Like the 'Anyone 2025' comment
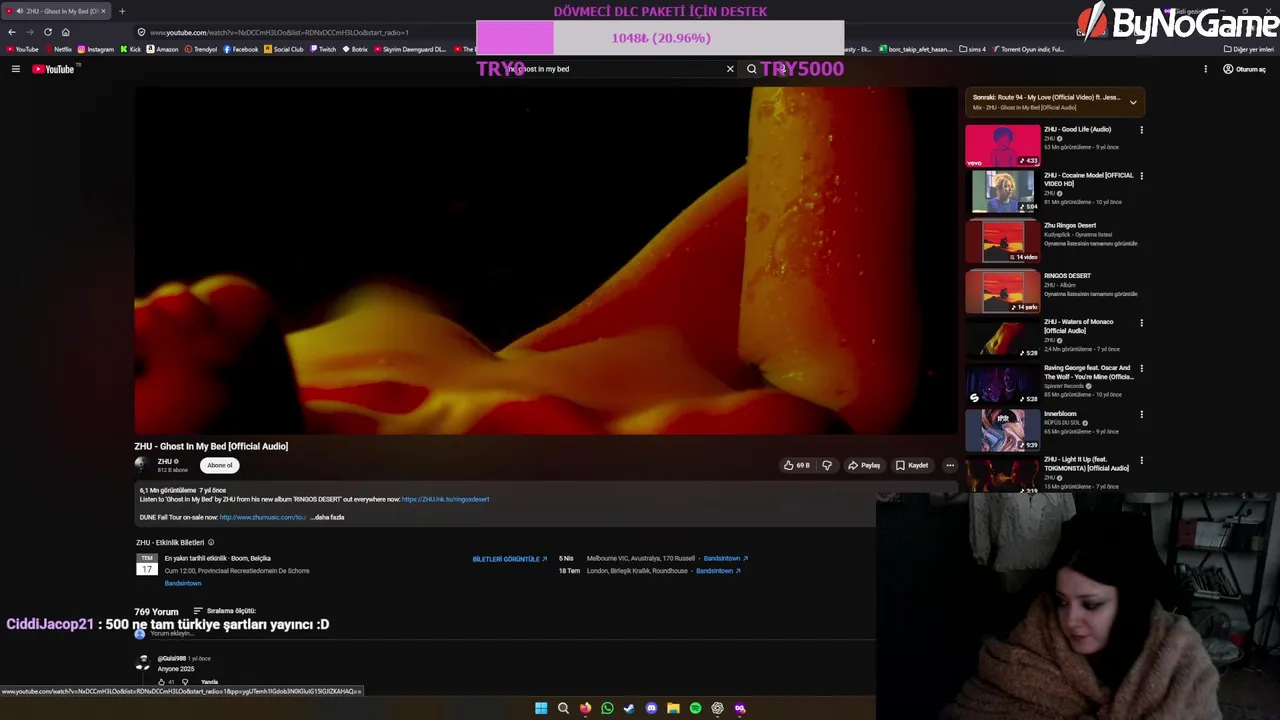Image resolution: width=1280 pixels, height=720 pixels. pos(161,682)
